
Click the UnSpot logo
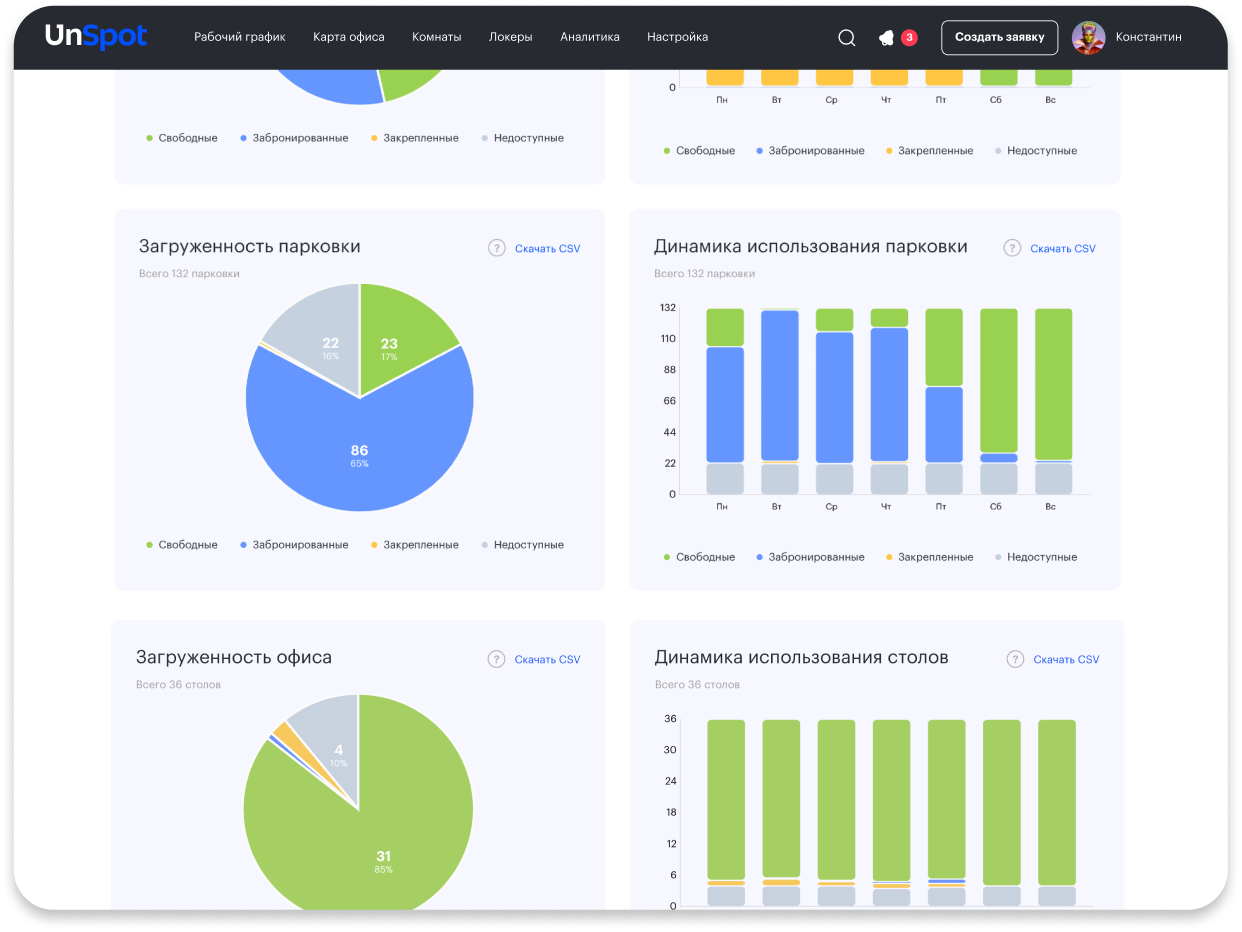(x=96, y=37)
